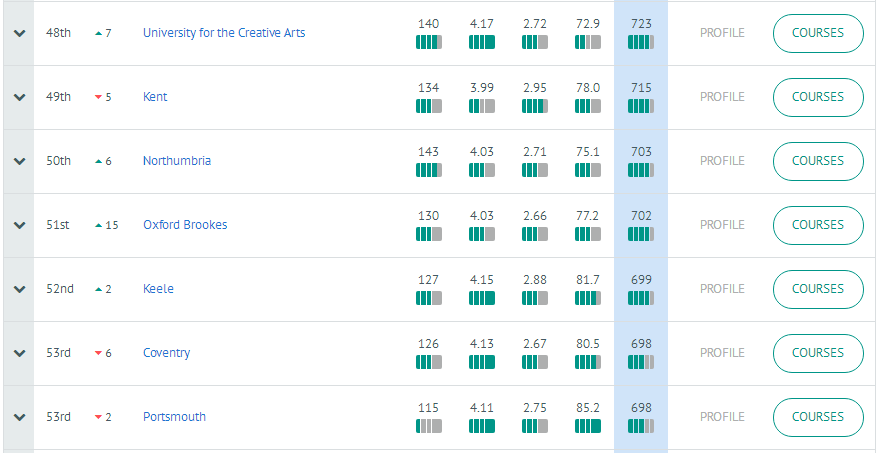Select Oxford Brookes' overall score 702

(x=641, y=216)
